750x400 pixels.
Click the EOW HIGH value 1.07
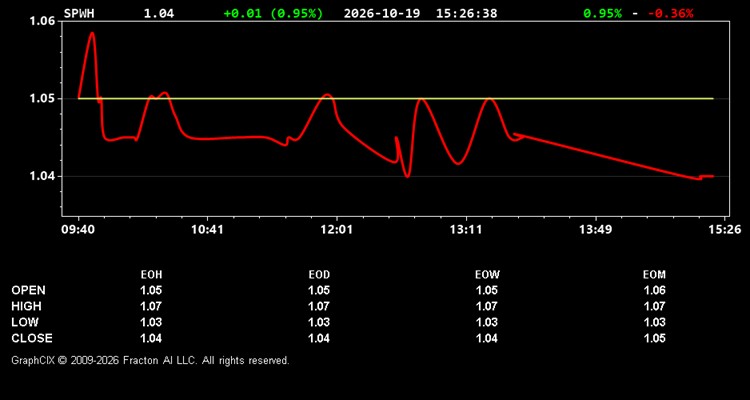pyautogui.click(x=487, y=306)
